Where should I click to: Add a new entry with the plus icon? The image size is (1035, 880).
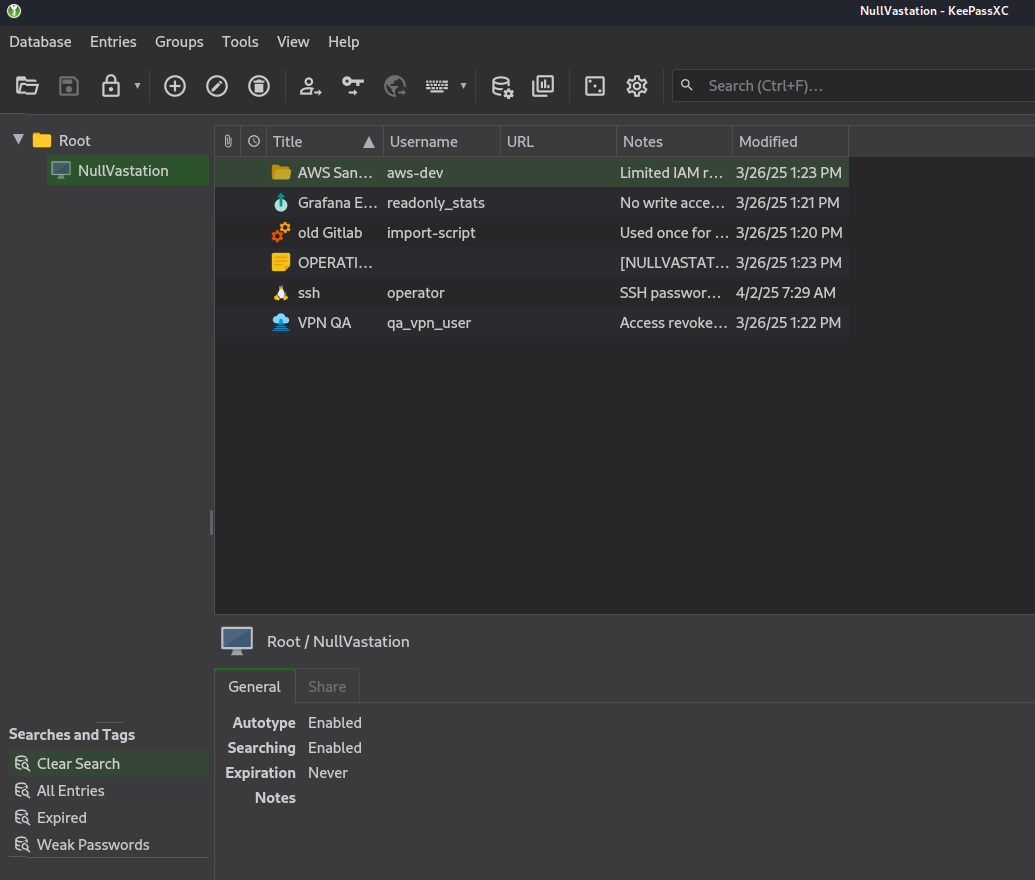(175, 86)
